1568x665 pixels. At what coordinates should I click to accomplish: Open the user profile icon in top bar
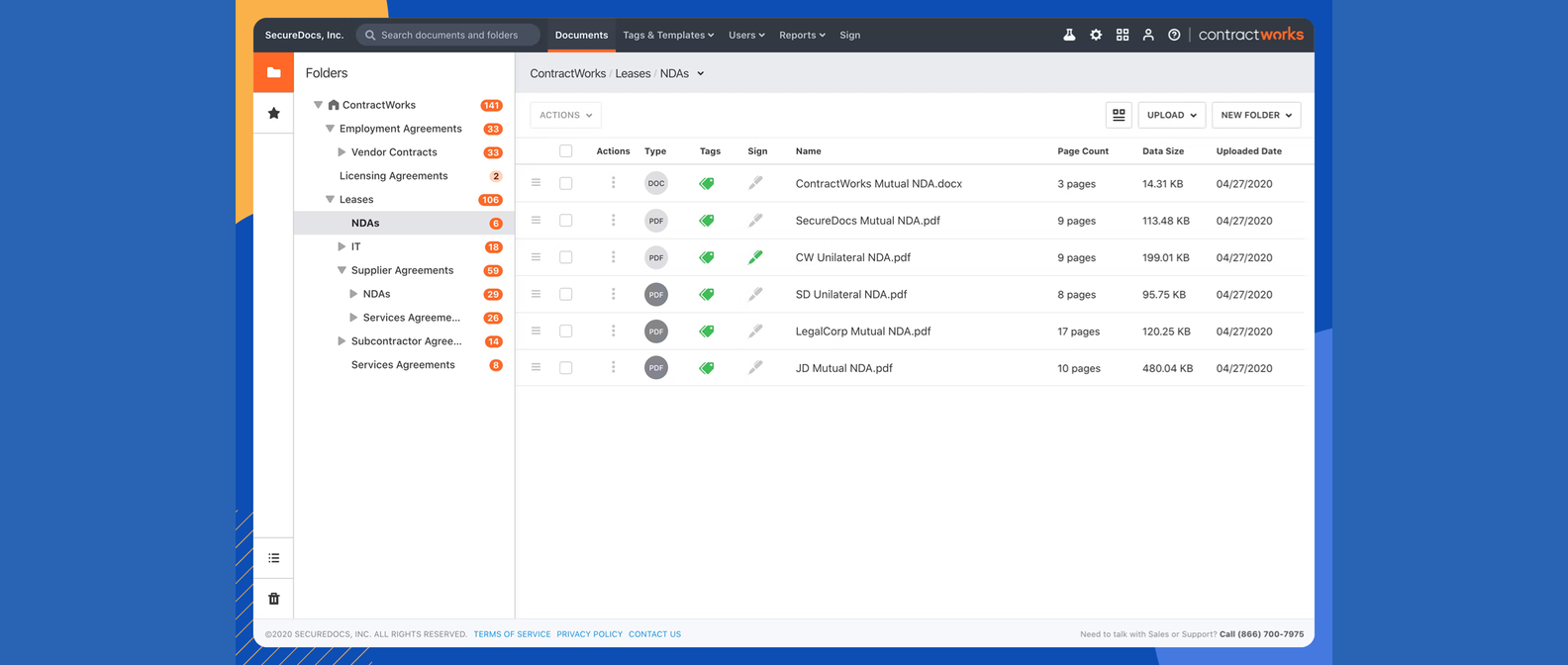(1148, 35)
